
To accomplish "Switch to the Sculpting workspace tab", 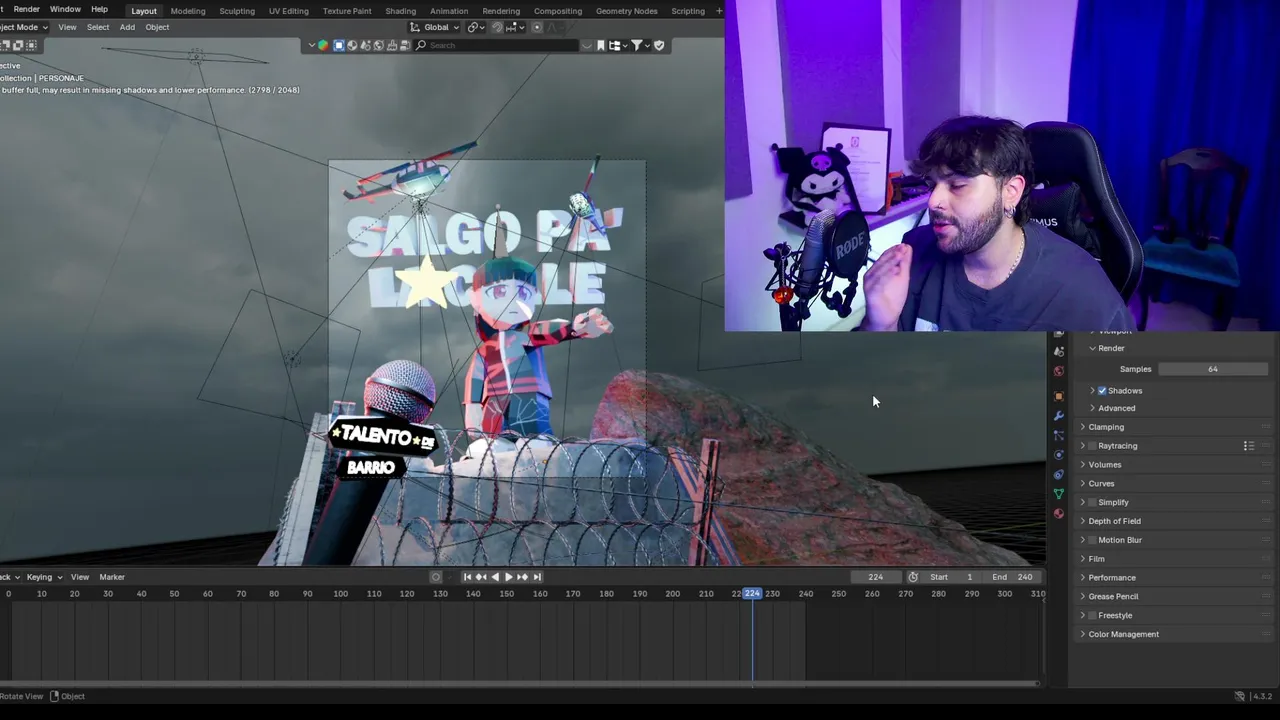I will [237, 11].
